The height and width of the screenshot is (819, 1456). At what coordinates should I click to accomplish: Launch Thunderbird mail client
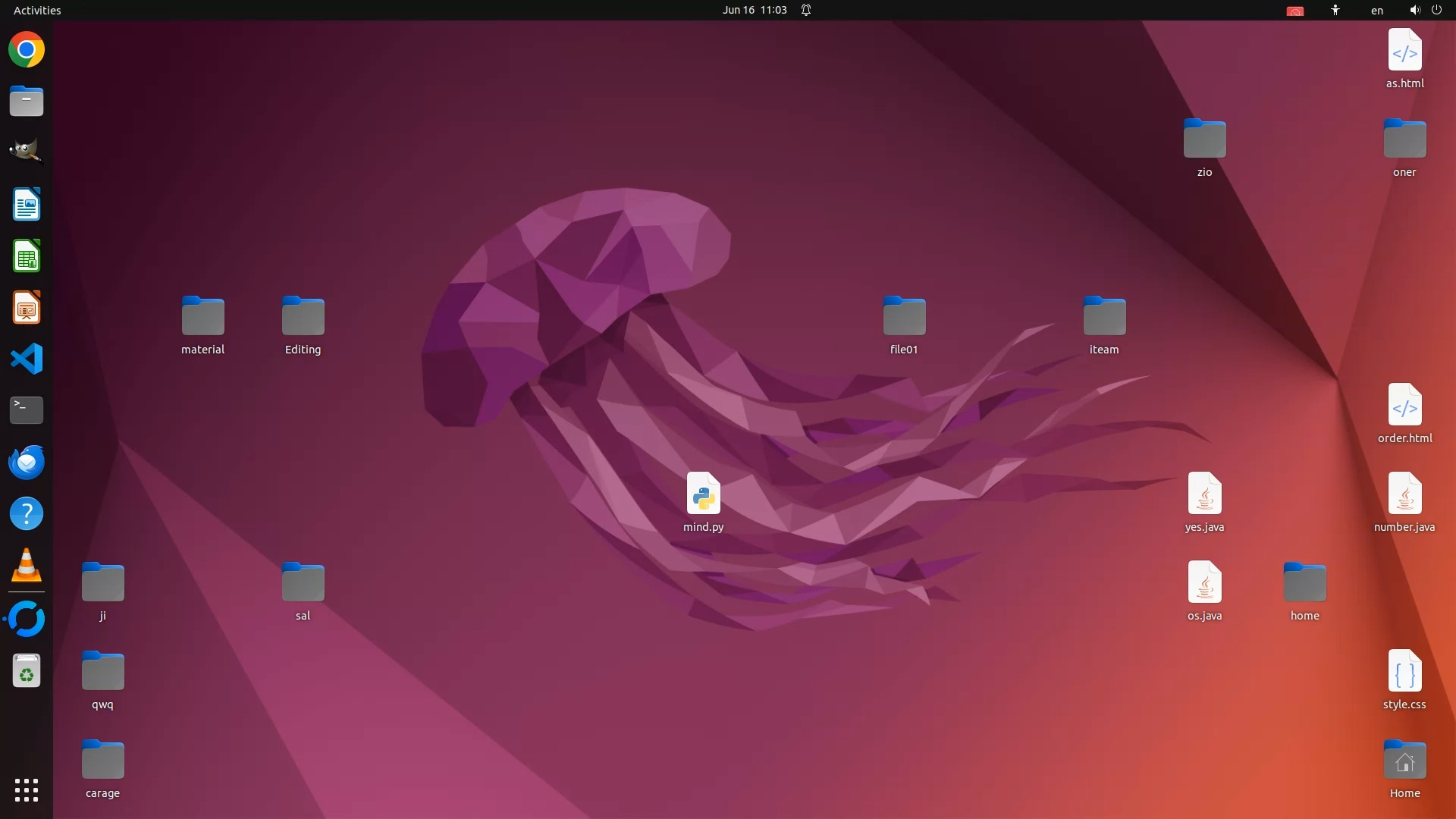[27, 462]
